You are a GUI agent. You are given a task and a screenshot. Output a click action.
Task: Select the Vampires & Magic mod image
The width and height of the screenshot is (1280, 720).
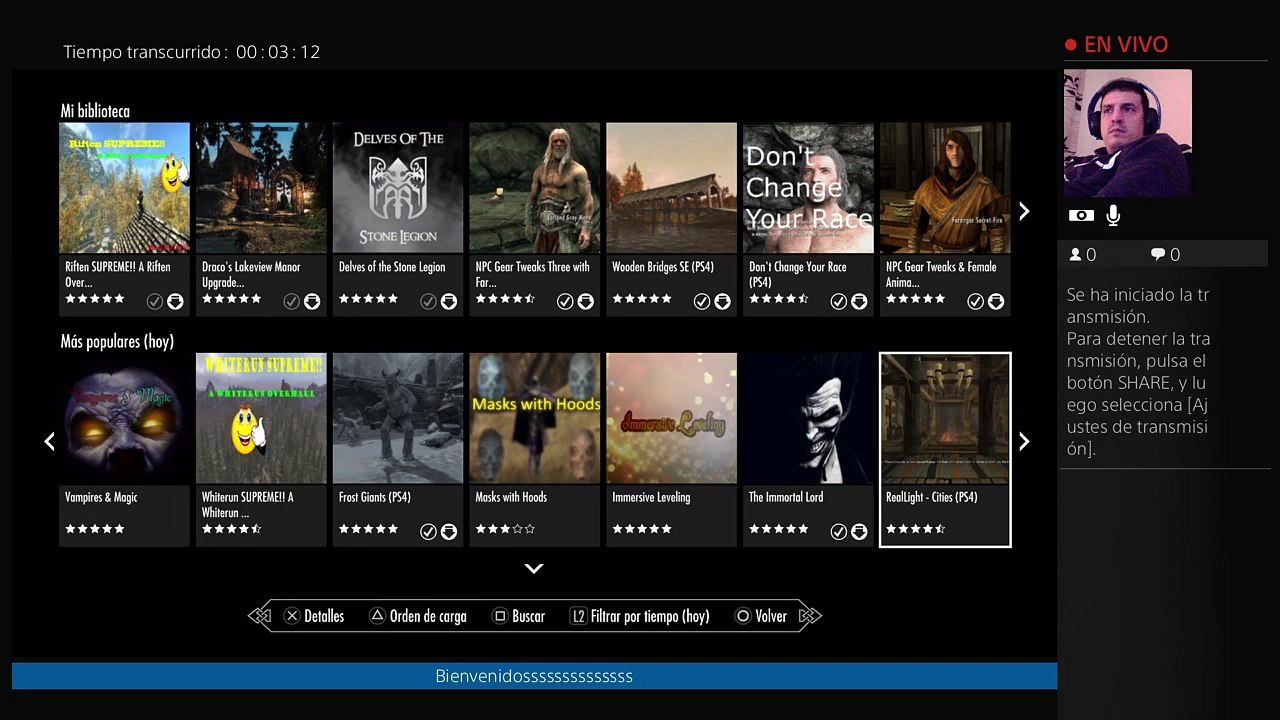[x=124, y=418]
